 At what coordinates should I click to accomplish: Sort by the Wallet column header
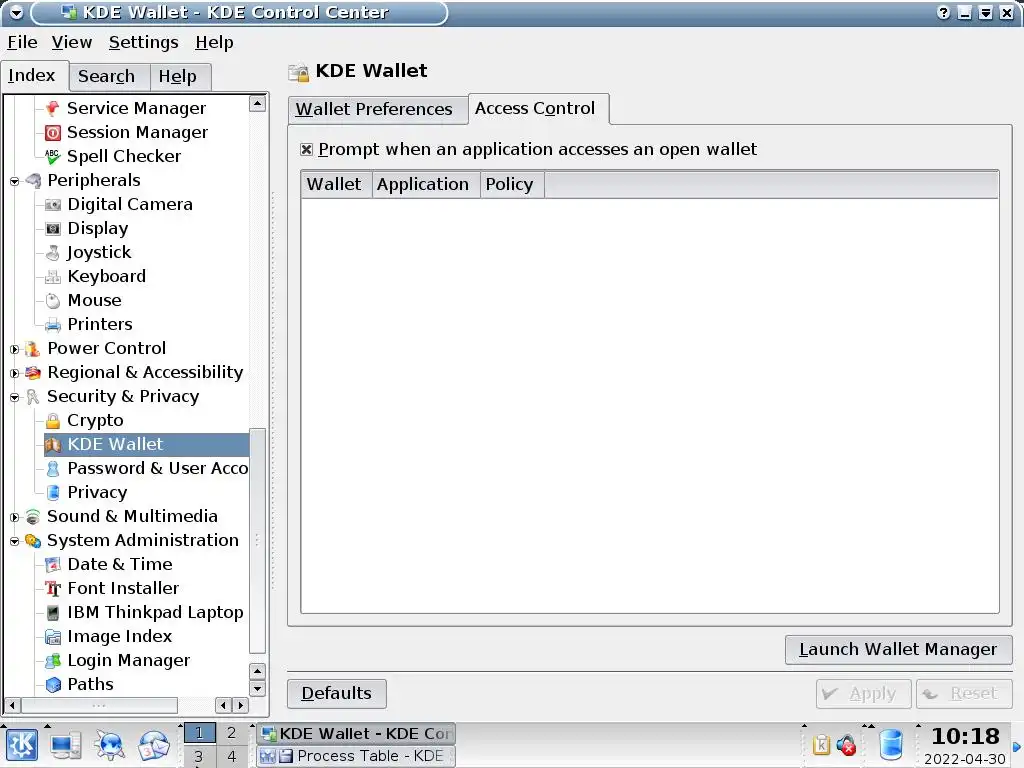pos(336,185)
